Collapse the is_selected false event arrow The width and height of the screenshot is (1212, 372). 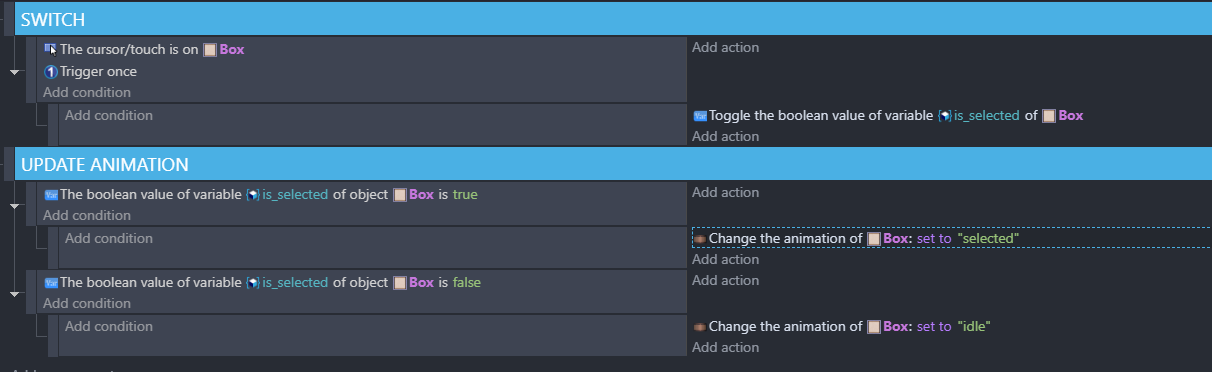(14, 294)
